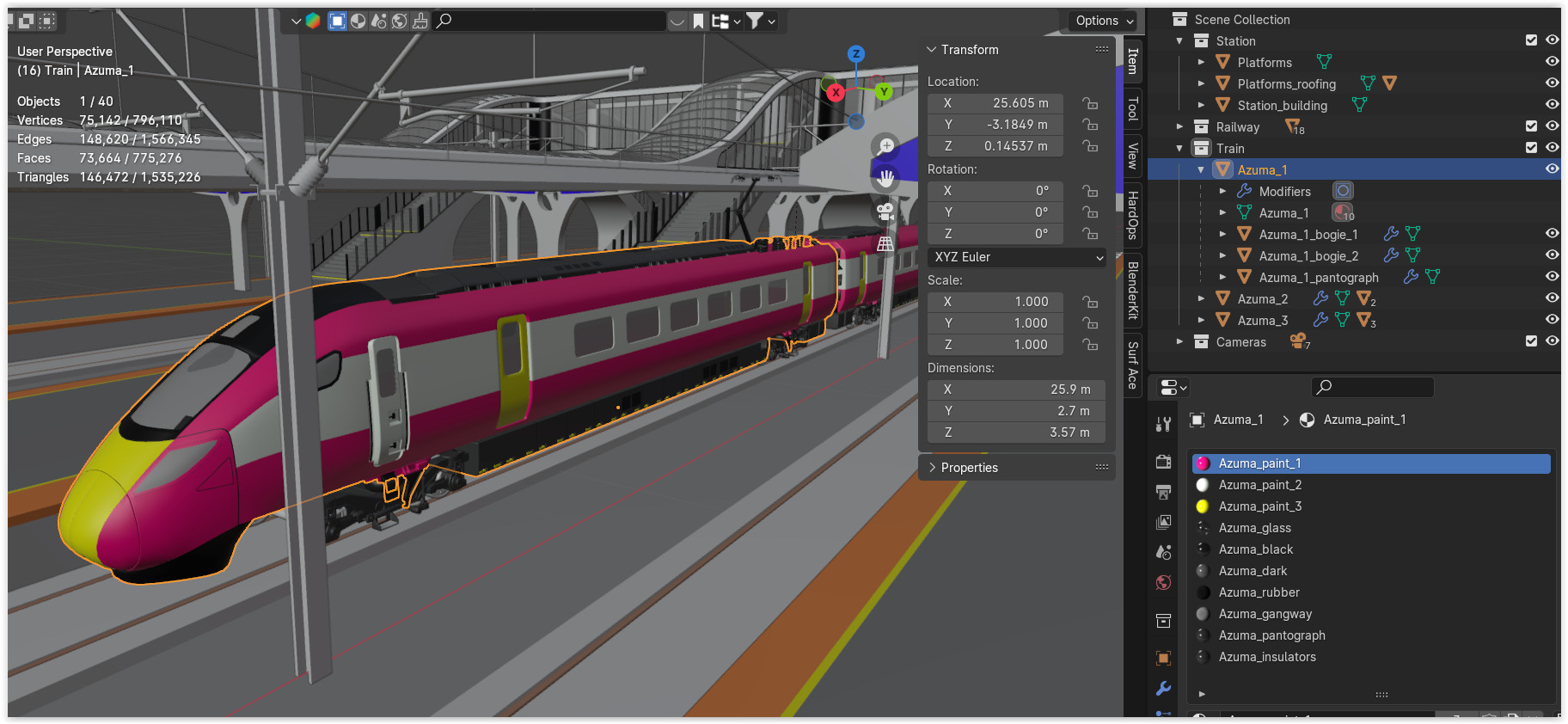Collapse the Transform panel

(x=932, y=50)
